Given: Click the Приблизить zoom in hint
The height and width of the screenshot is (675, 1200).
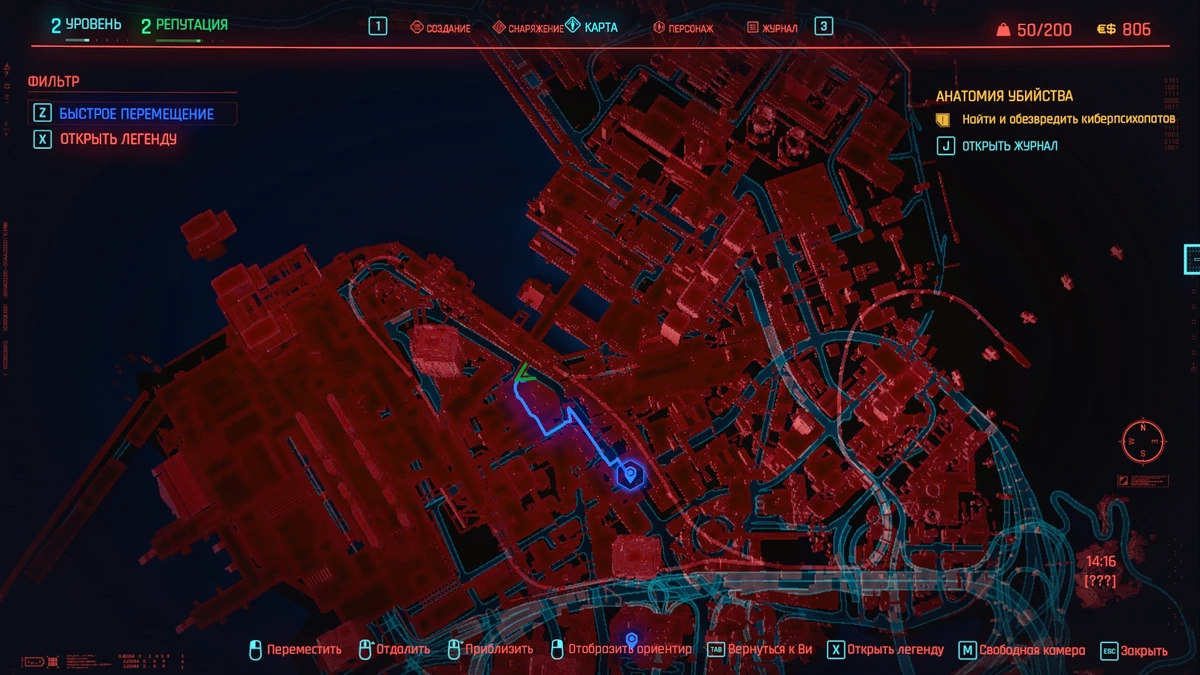Looking at the screenshot, I should coord(500,650).
